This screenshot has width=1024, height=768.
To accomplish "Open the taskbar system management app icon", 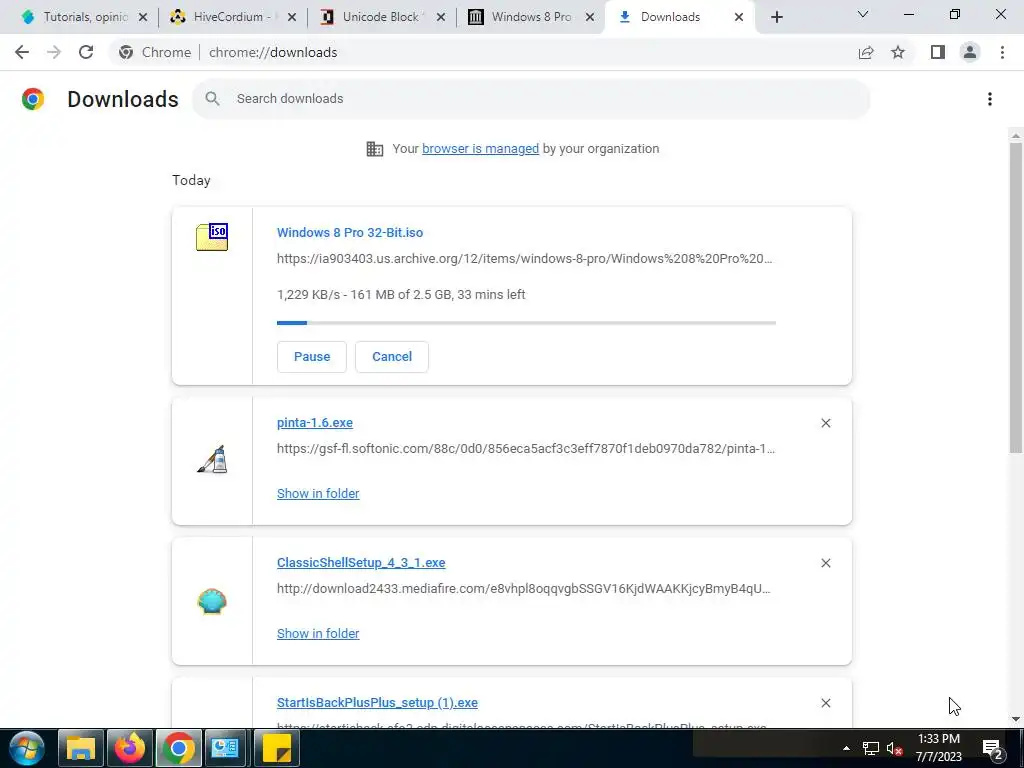I will [x=225, y=748].
